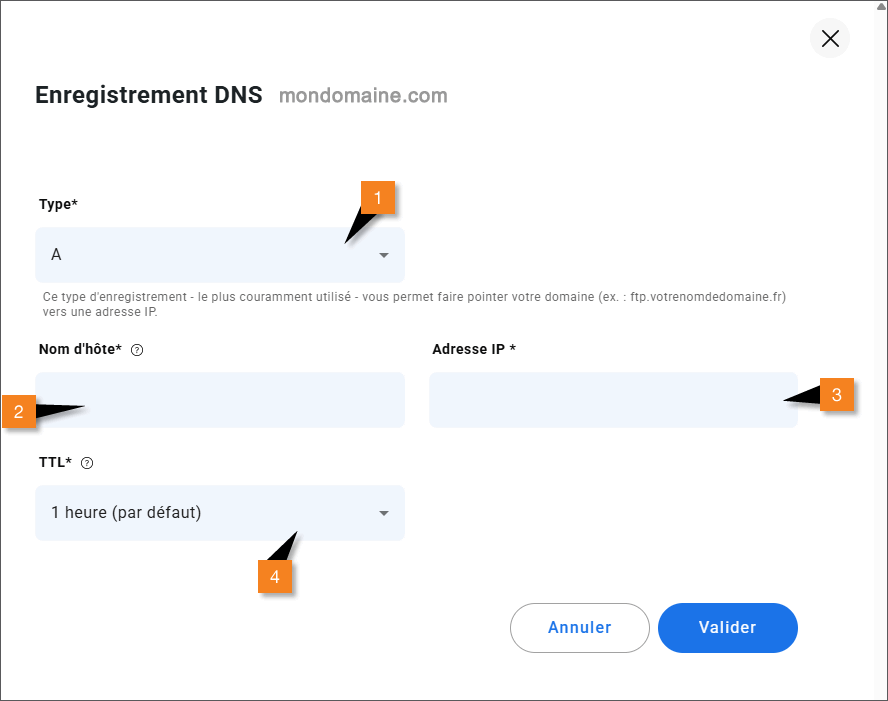Image resolution: width=888 pixels, height=701 pixels.
Task: Click the Adresse IP label
Action: pyautogui.click(x=474, y=349)
